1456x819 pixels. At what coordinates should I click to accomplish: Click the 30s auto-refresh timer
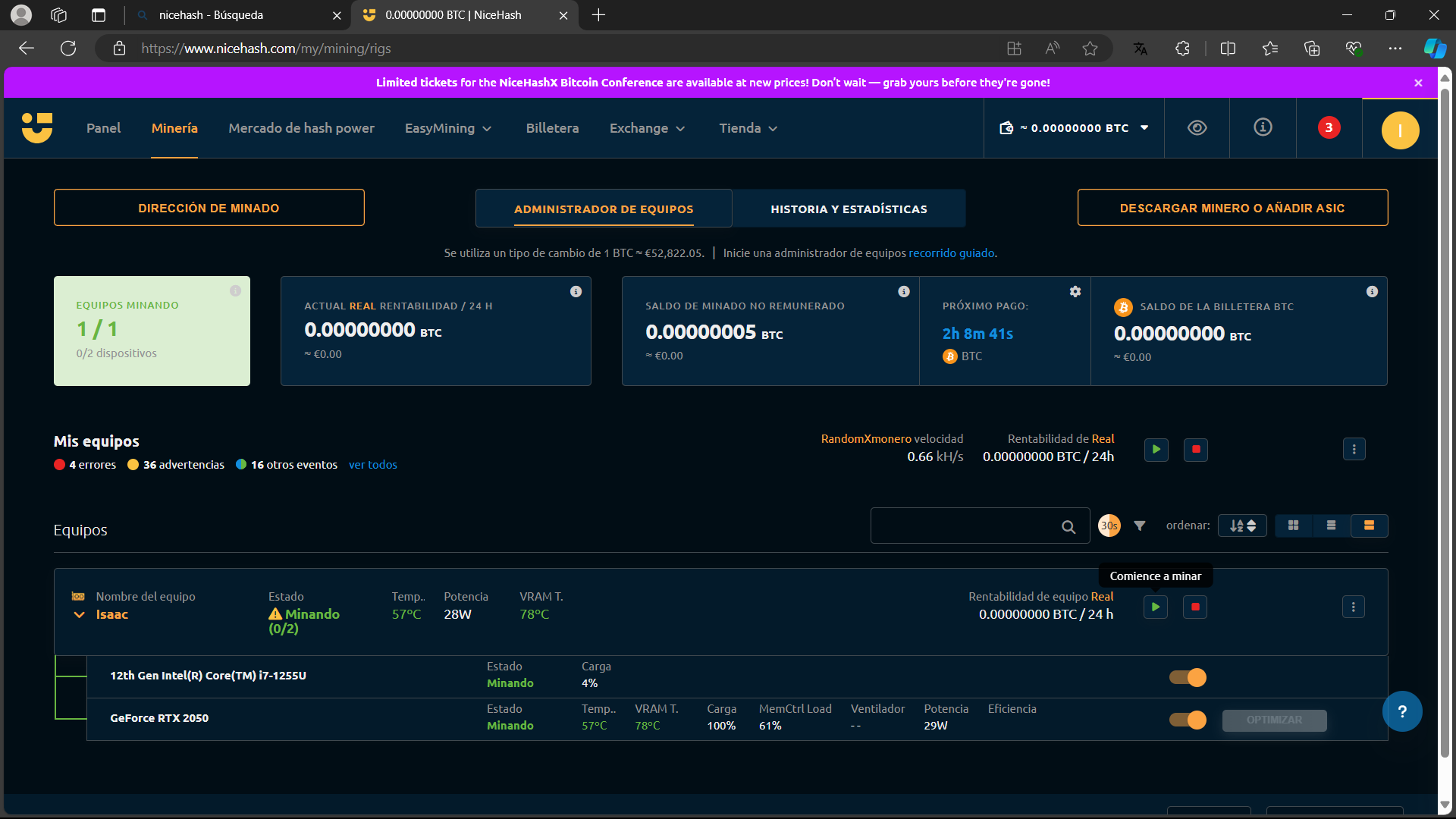coord(1109,526)
